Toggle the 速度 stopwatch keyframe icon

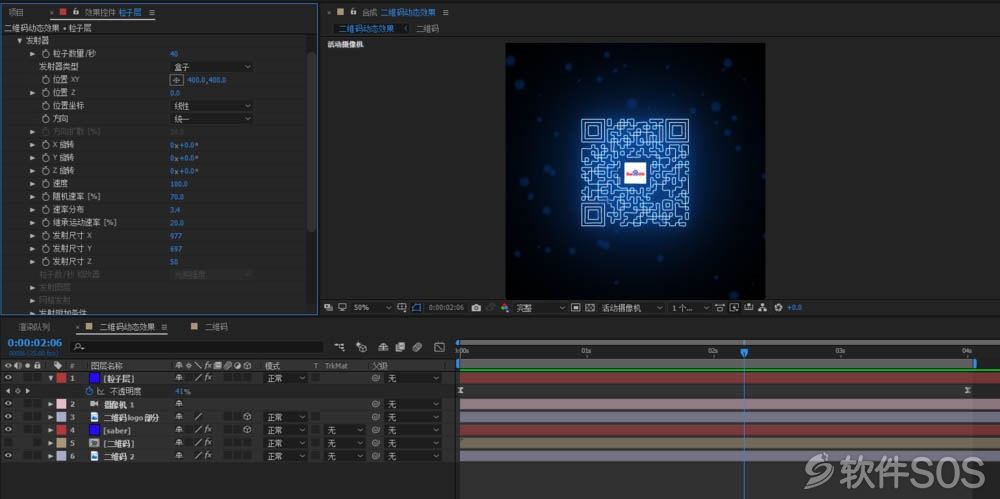click(x=46, y=184)
